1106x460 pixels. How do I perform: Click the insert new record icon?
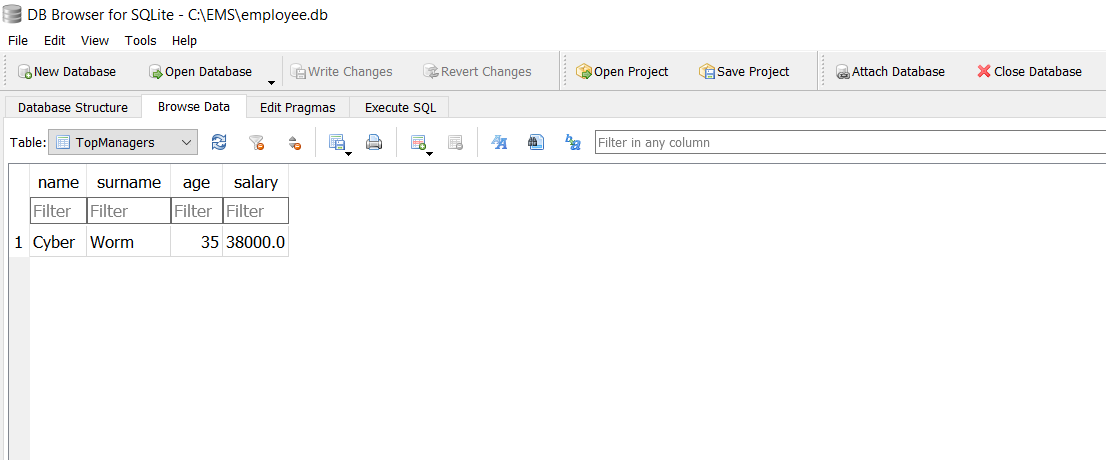(x=418, y=143)
